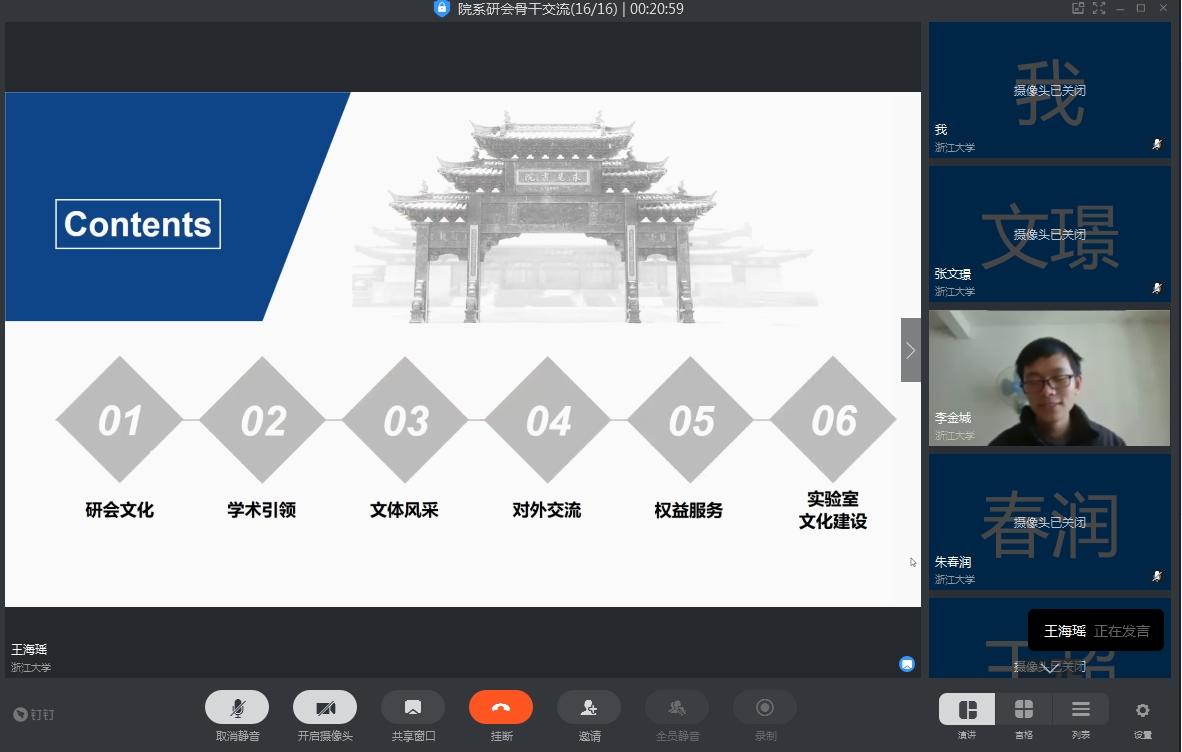Click the 钉钉 logo at bottom left
Image resolution: width=1182 pixels, height=752 pixels.
34,714
